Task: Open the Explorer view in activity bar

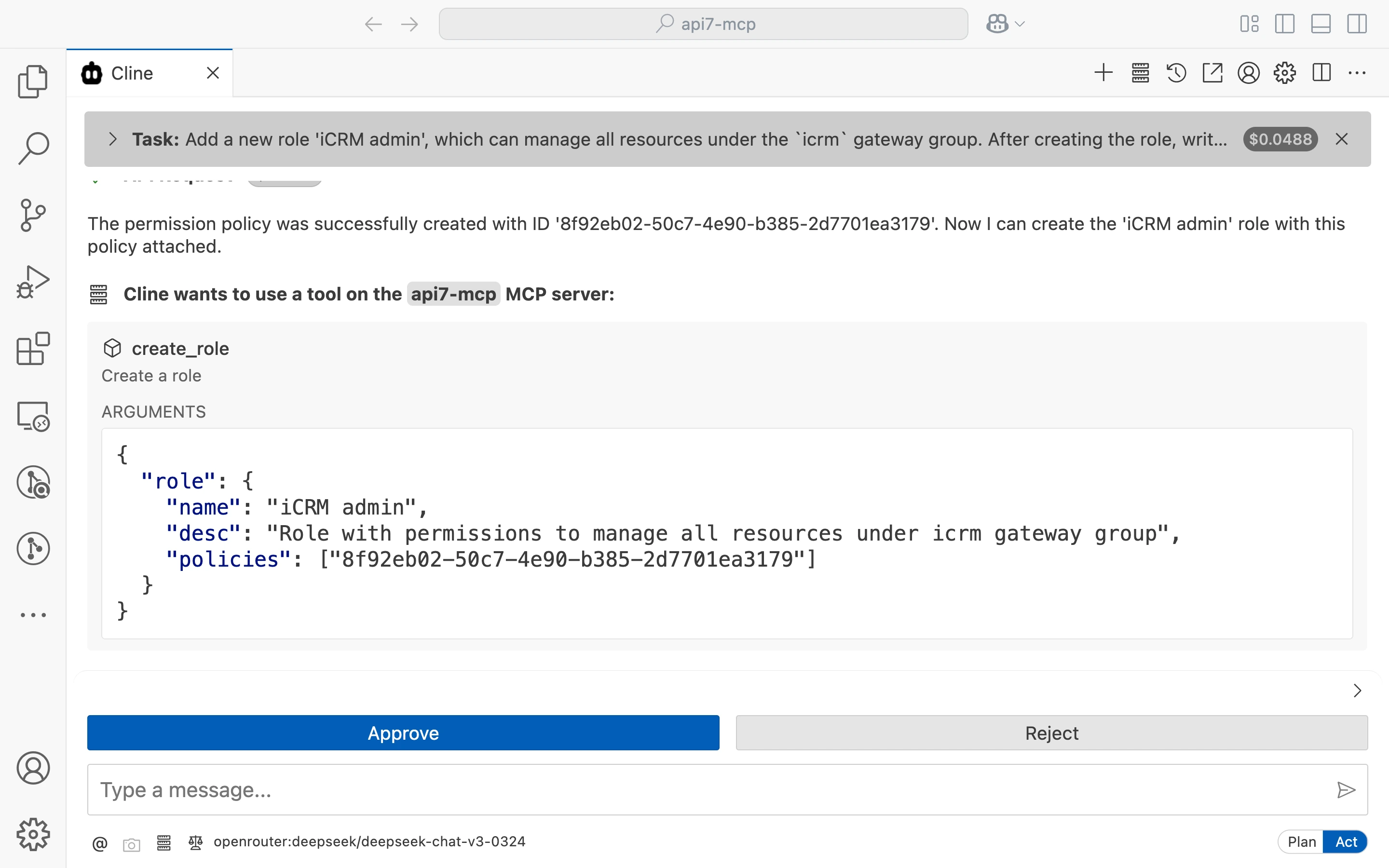Action: 33,81
